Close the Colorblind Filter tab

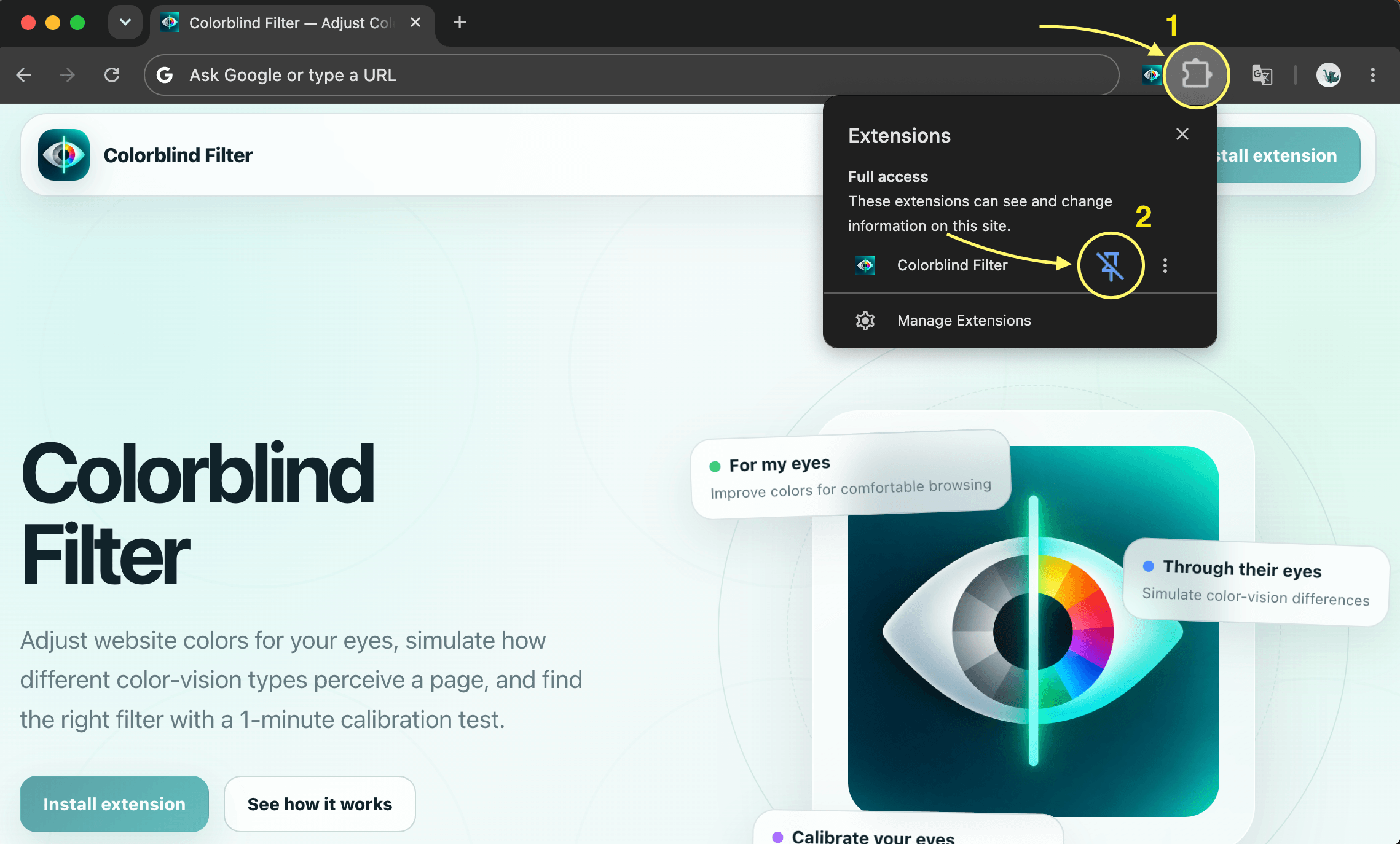pyautogui.click(x=415, y=23)
